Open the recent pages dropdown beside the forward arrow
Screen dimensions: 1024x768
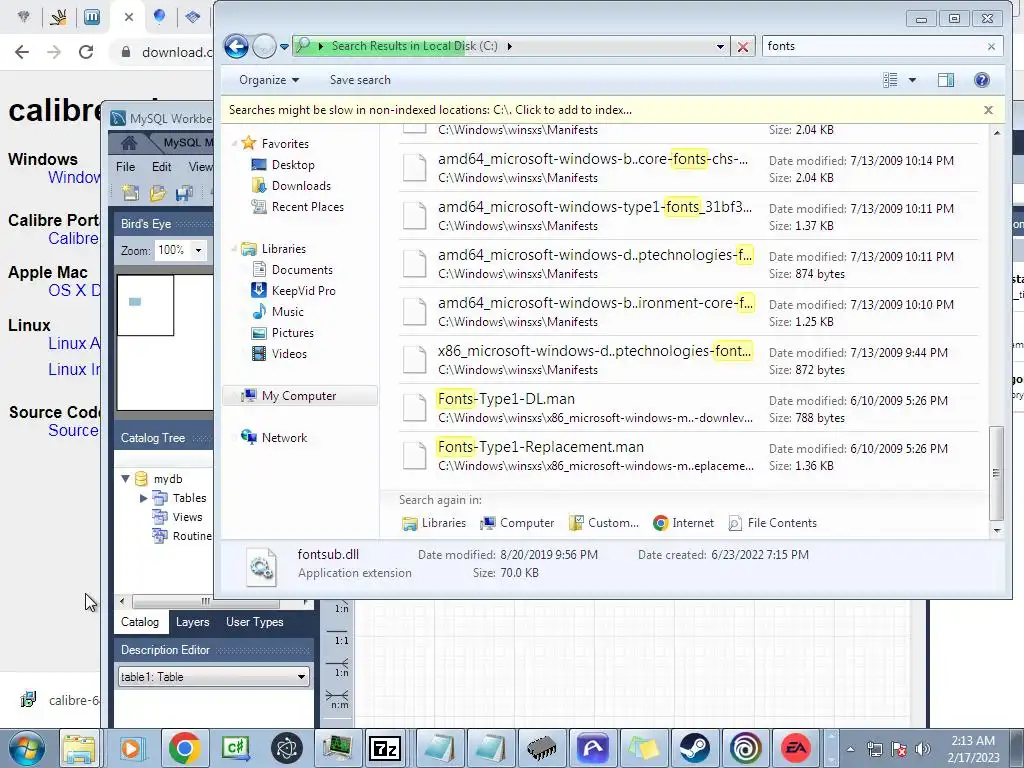point(284,46)
